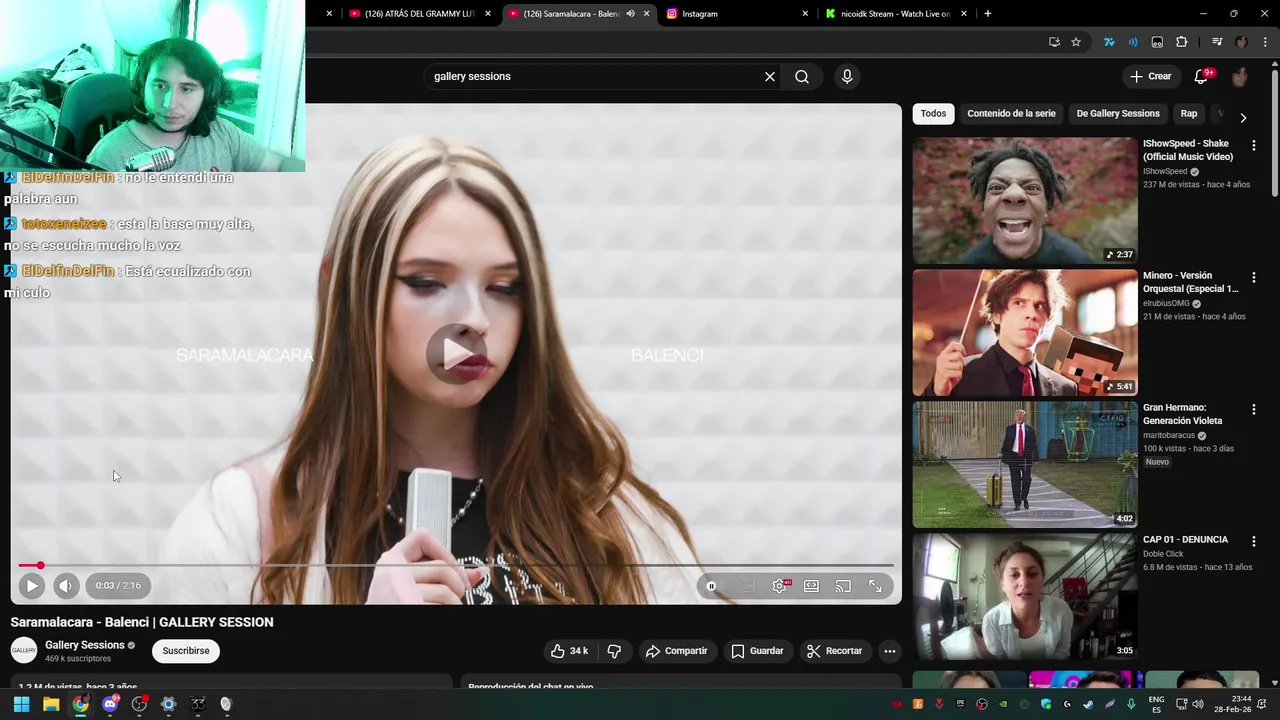1280x720 pixels.
Task: Cast the video to a TV
Action: [x=843, y=586]
